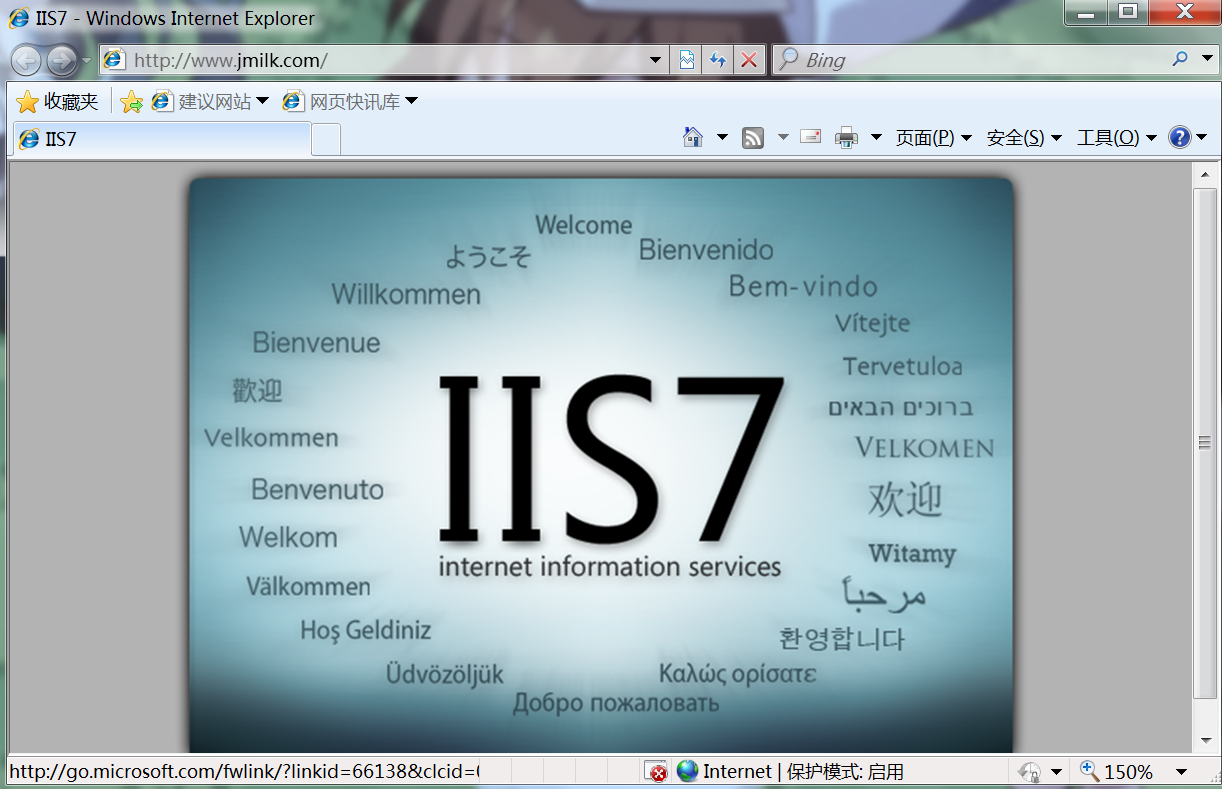Screen dimensions: 1222x789
Task: Click the vertical scrollbar up arrow
Action: point(1205,174)
